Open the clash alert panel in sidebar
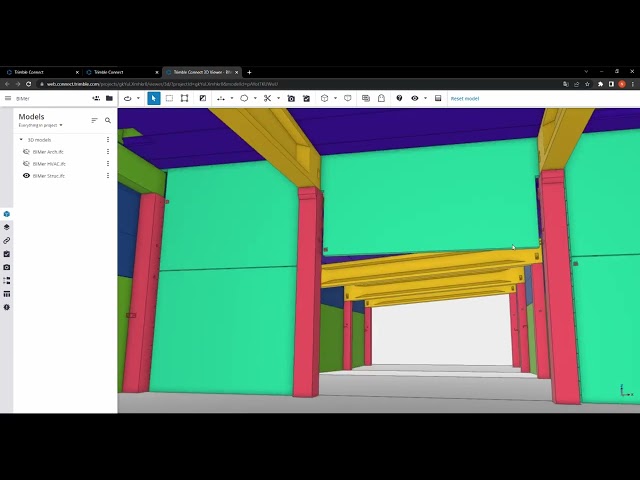The width and height of the screenshot is (640, 480). pos(7,307)
